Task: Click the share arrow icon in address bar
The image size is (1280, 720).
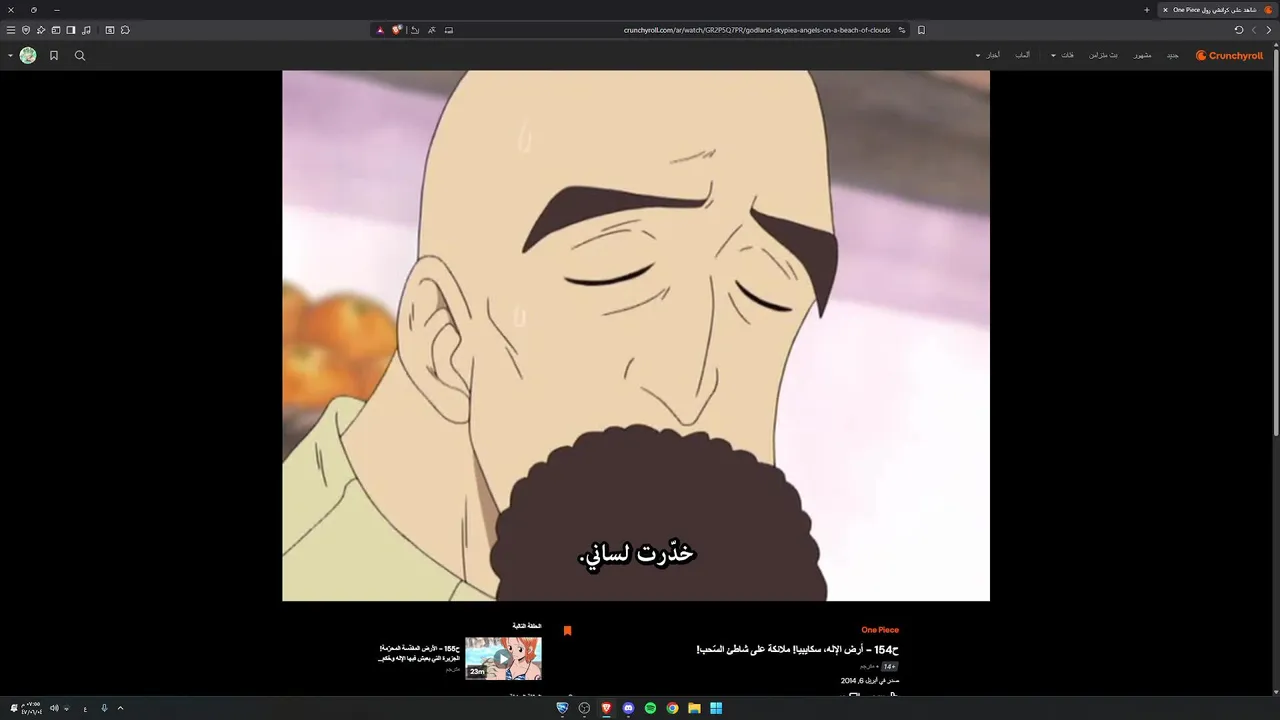Action: point(415,30)
